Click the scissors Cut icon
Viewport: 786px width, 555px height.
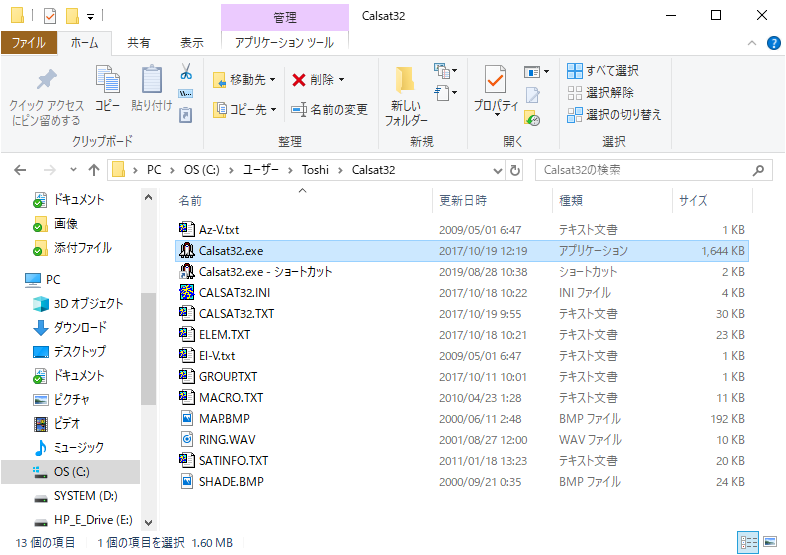point(186,71)
